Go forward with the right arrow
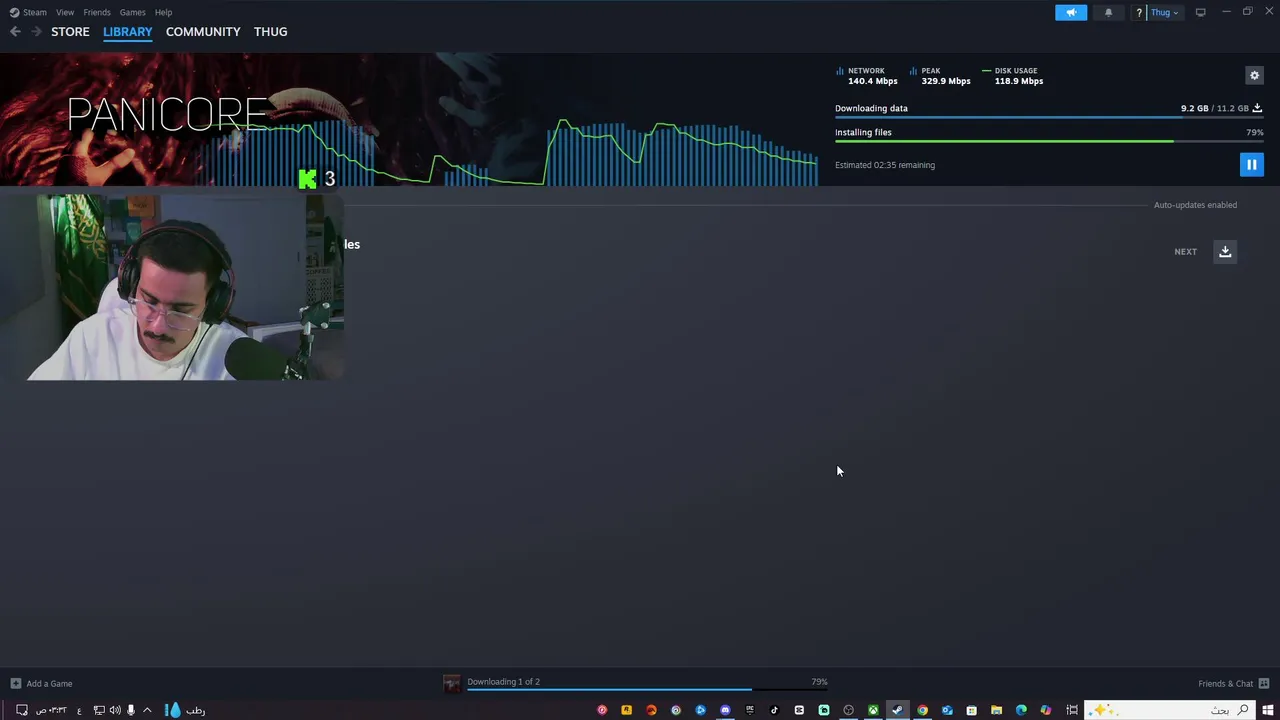Screen dimensions: 1280x720 pos(36,31)
